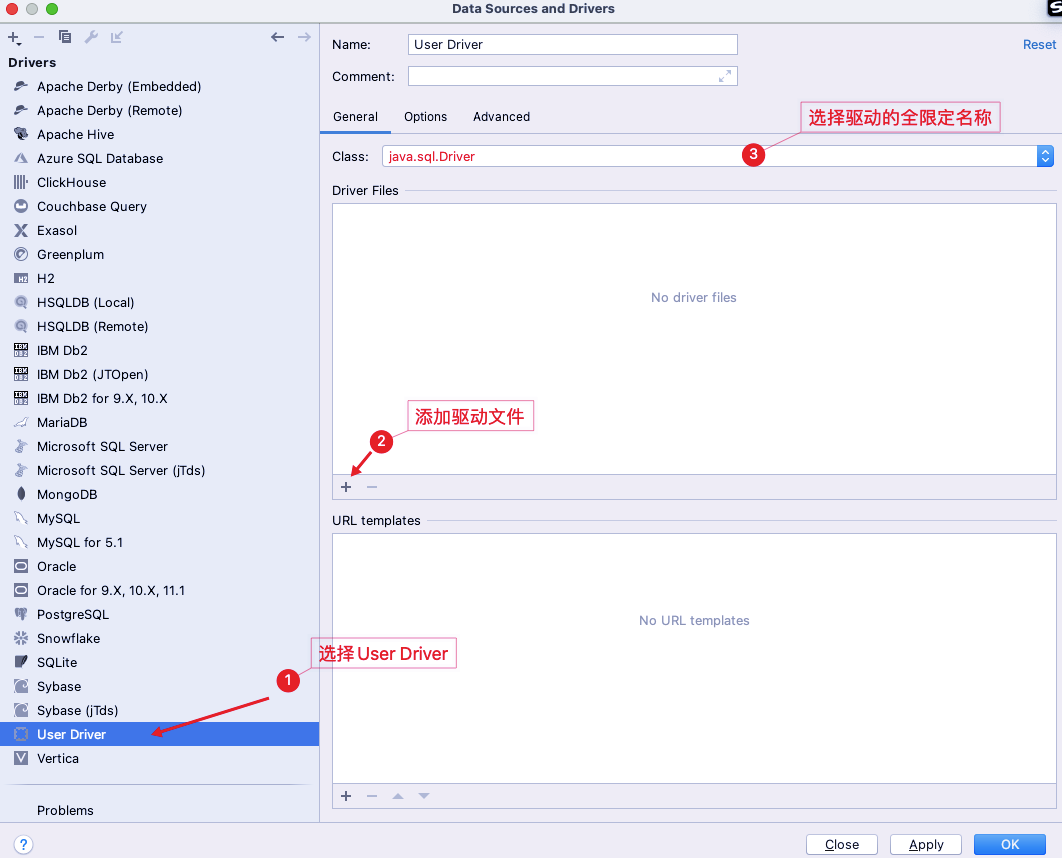The width and height of the screenshot is (1062, 858).
Task: Switch to the Options tab
Action: (x=425, y=116)
